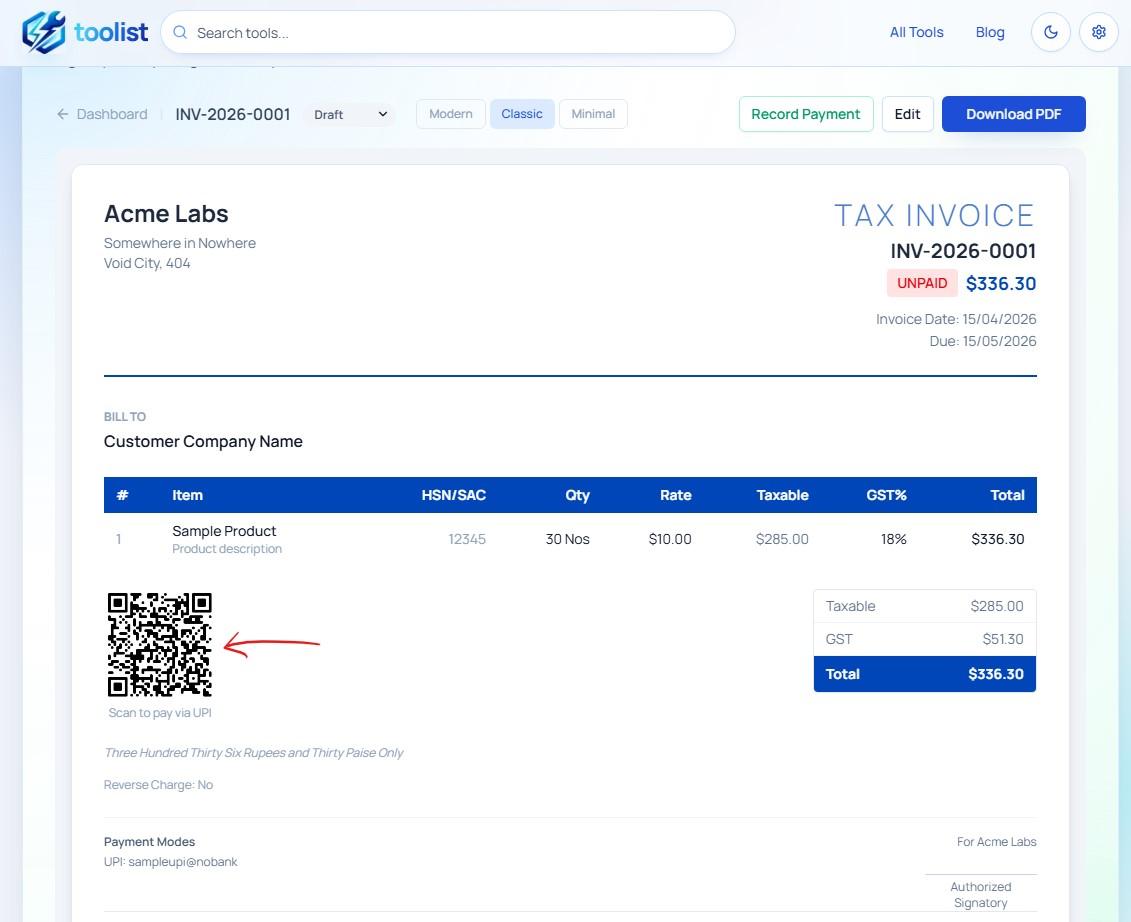
Task: Click the UNPAID status badge
Action: (921, 283)
